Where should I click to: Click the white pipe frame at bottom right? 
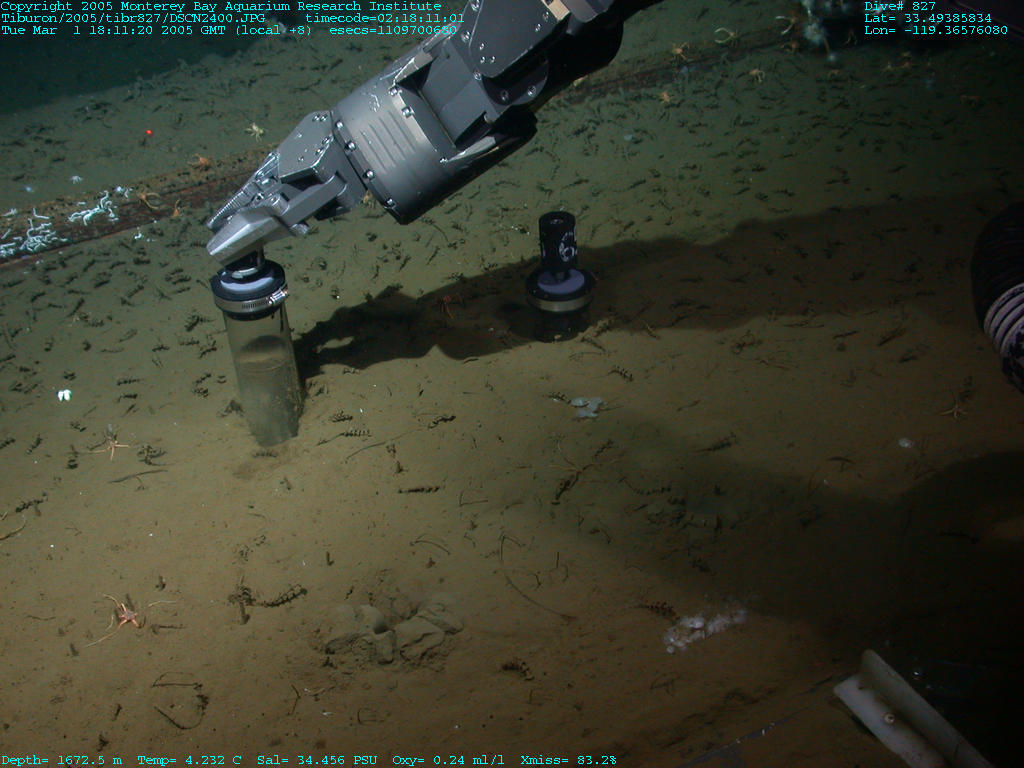click(x=905, y=710)
